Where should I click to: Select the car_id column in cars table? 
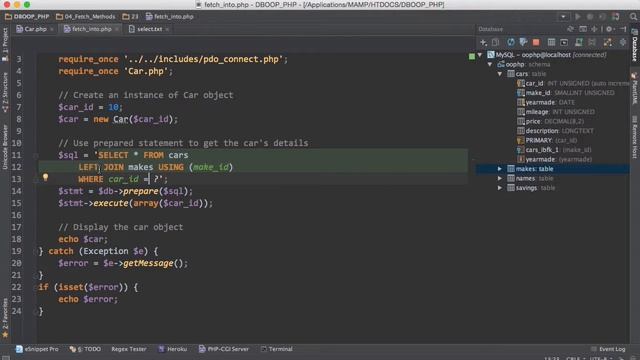tap(573, 83)
